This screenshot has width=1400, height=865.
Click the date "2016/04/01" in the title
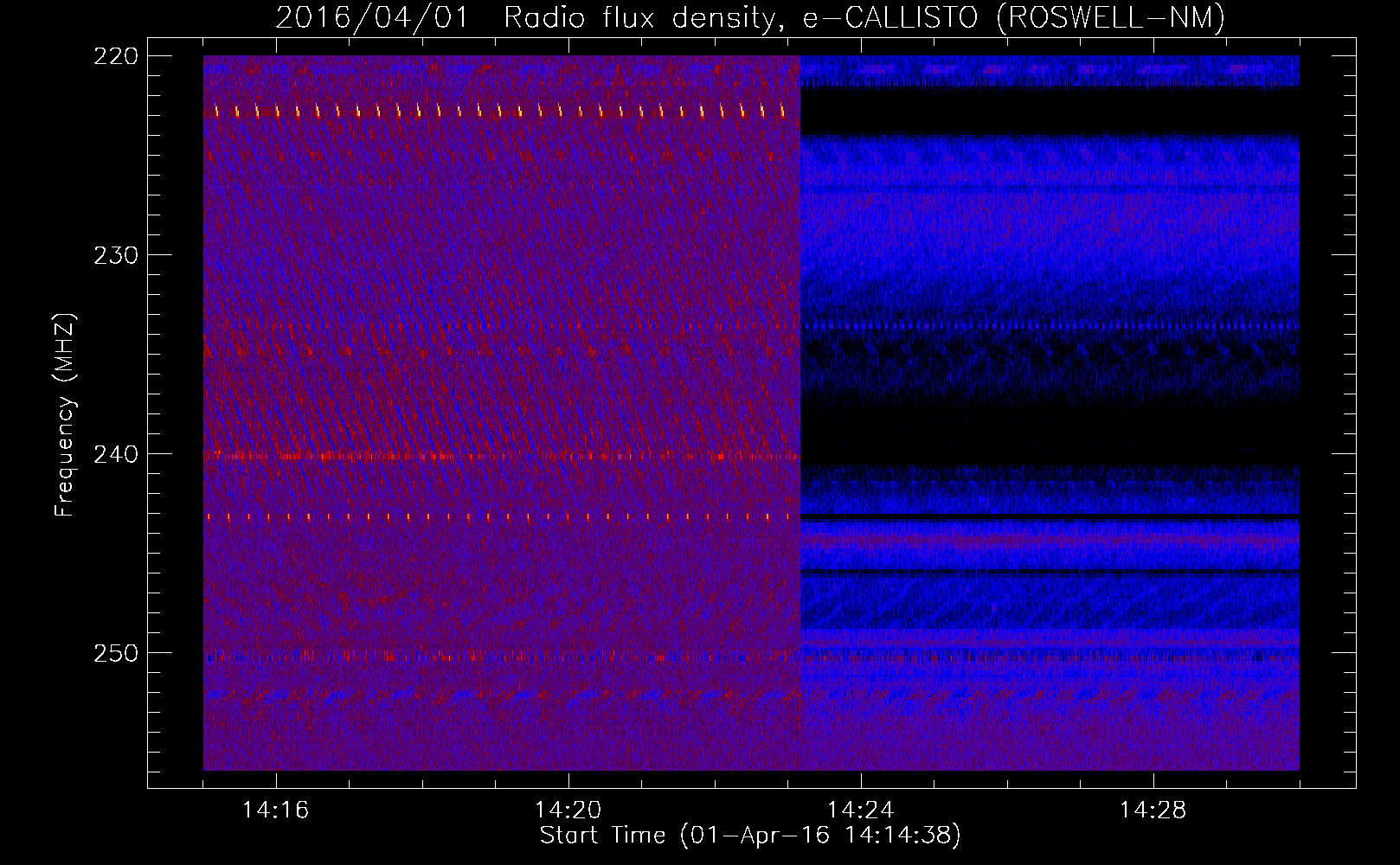pyautogui.click(x=372, y=18)
